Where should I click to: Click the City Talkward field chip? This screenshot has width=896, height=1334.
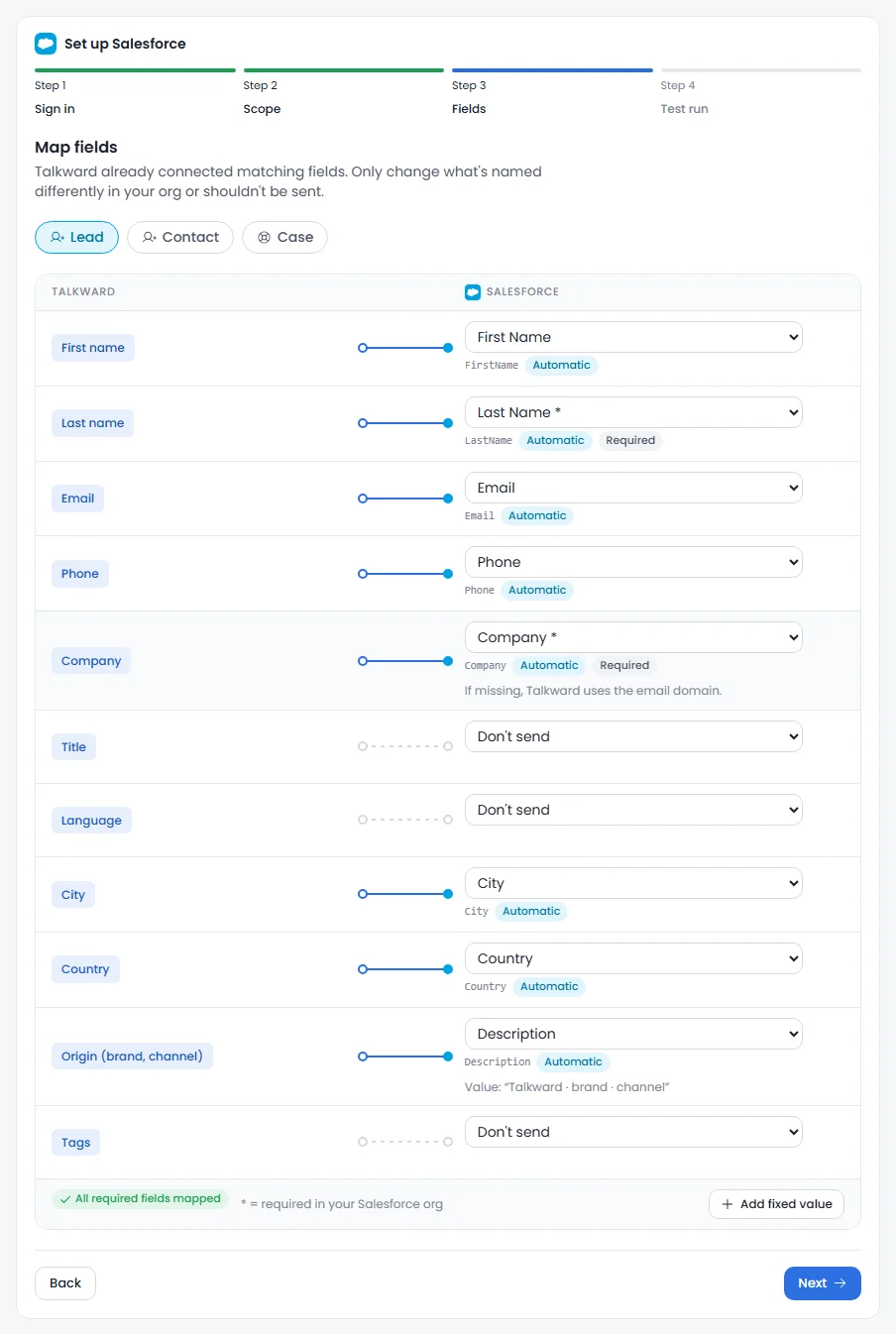point(73,895)
